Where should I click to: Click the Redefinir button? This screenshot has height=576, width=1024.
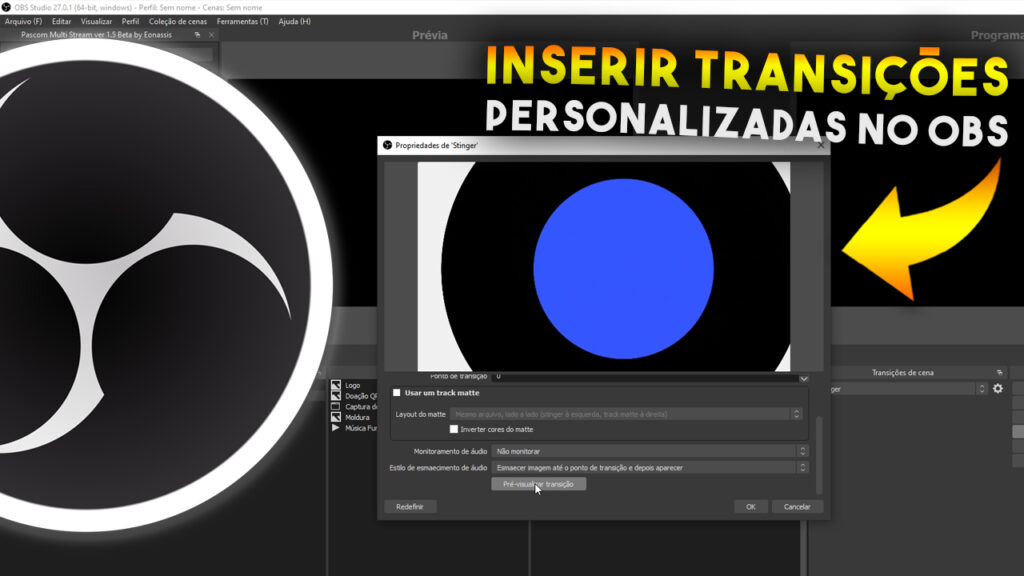coord(410,507)
